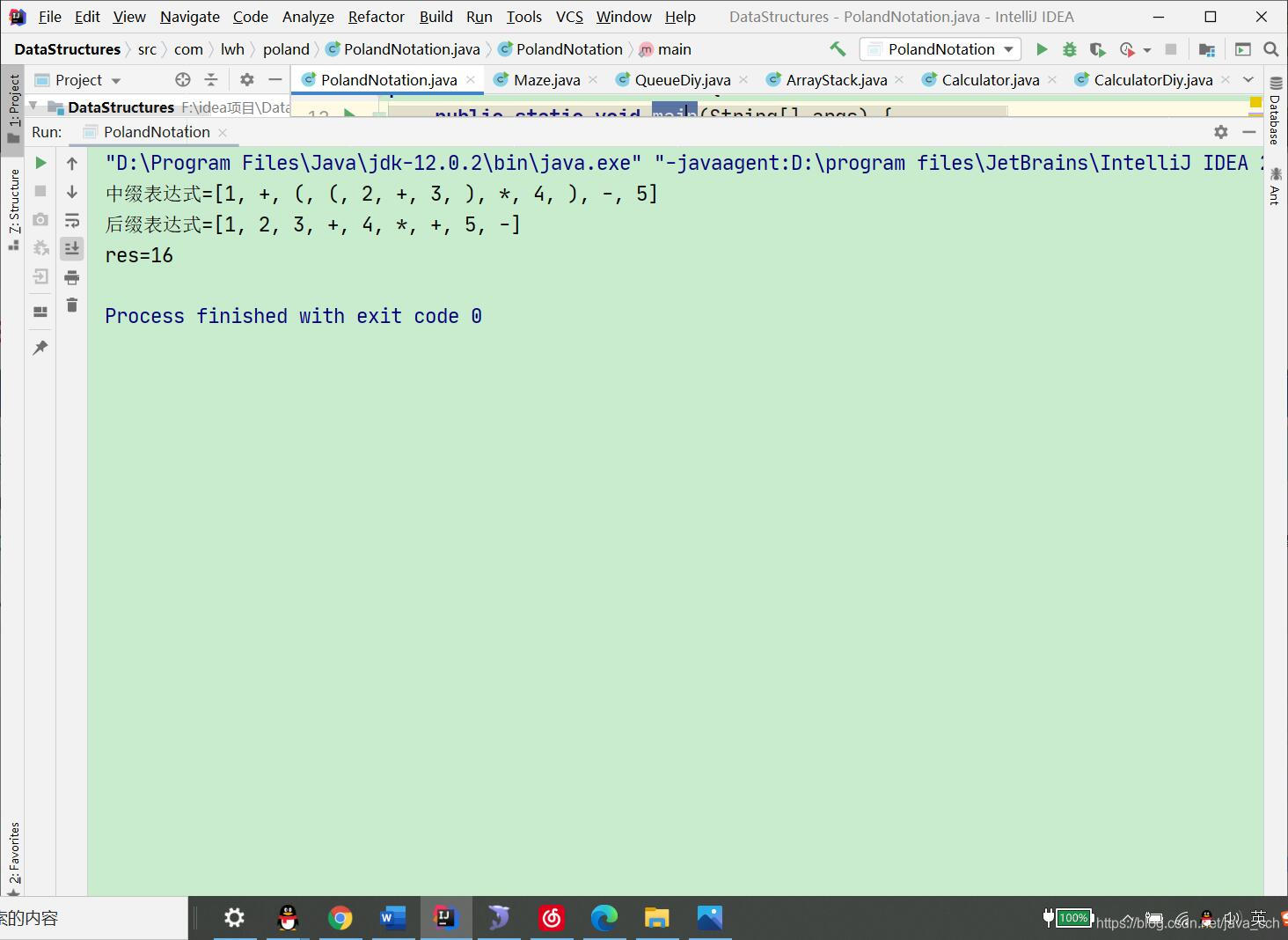Build the project with the hammer icon

[838, 49]
